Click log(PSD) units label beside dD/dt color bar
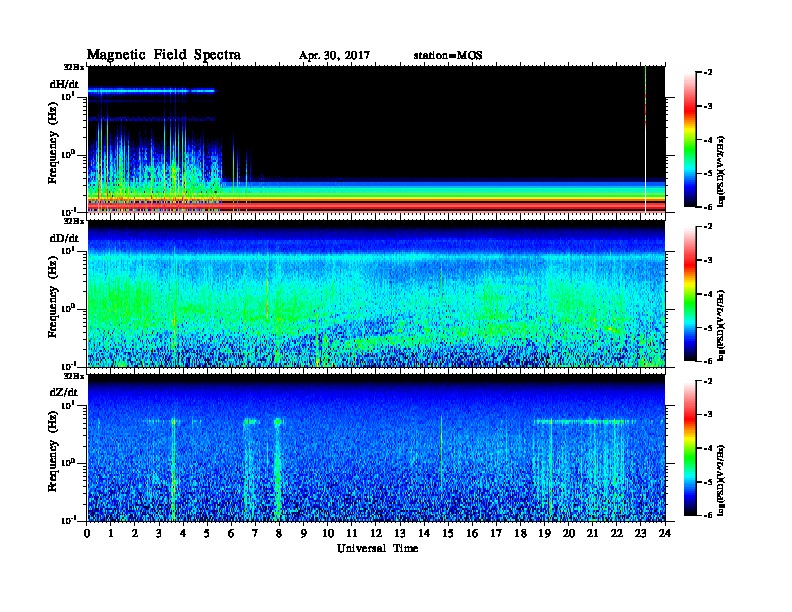The width and height of the screenshot is (792, 612). point(722,325)
